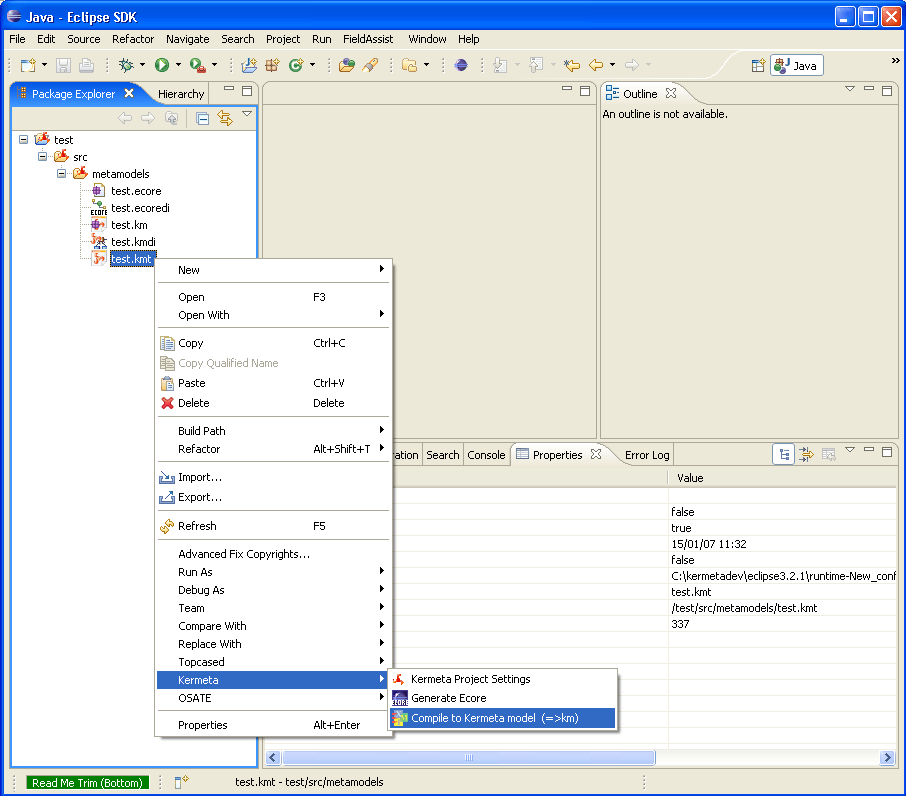906x796 pixels.
Task: Switch to the Hierarchy tab
Action: [x=181, y=94]
